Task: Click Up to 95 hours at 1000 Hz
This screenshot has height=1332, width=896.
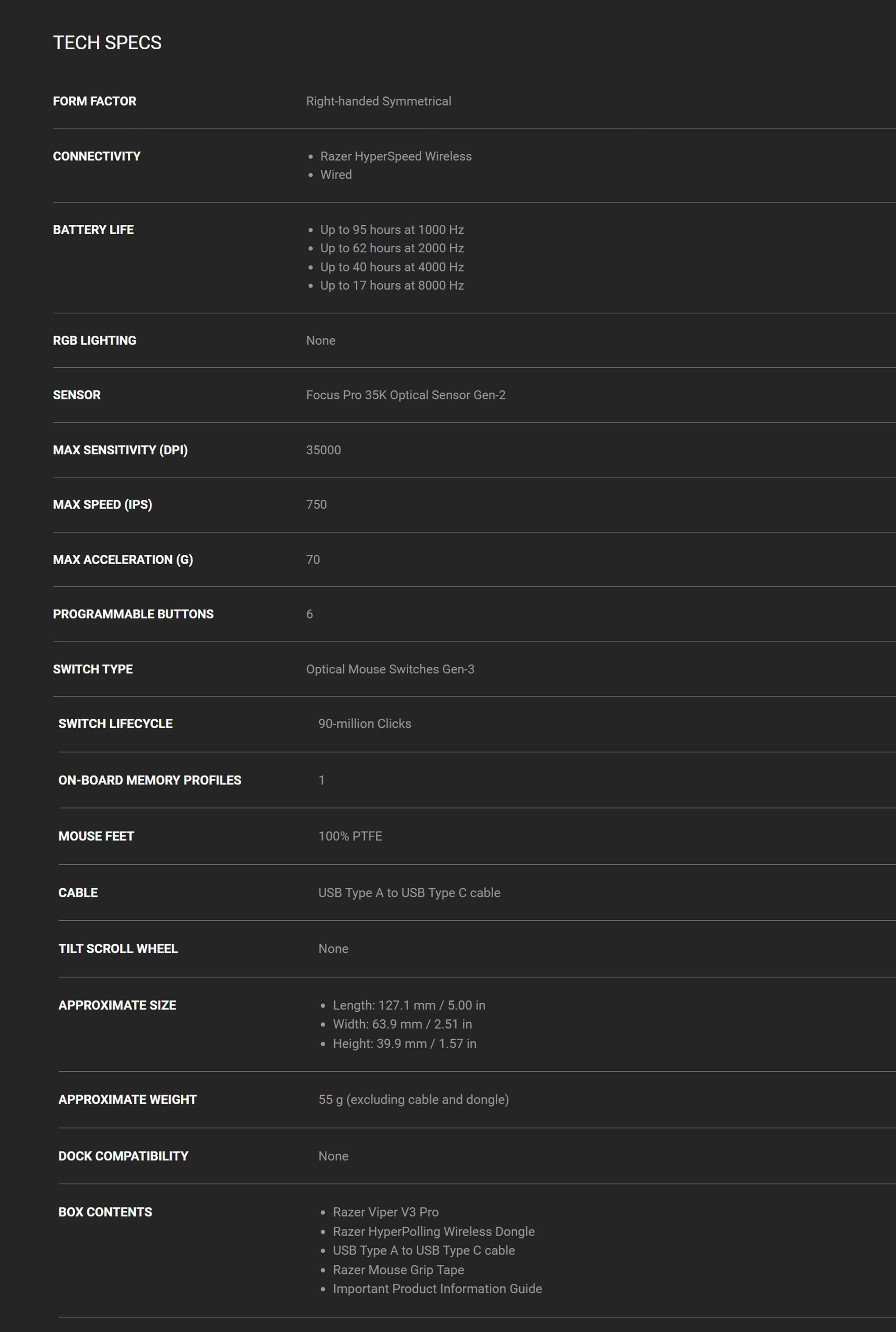Action: click(392, 230)
